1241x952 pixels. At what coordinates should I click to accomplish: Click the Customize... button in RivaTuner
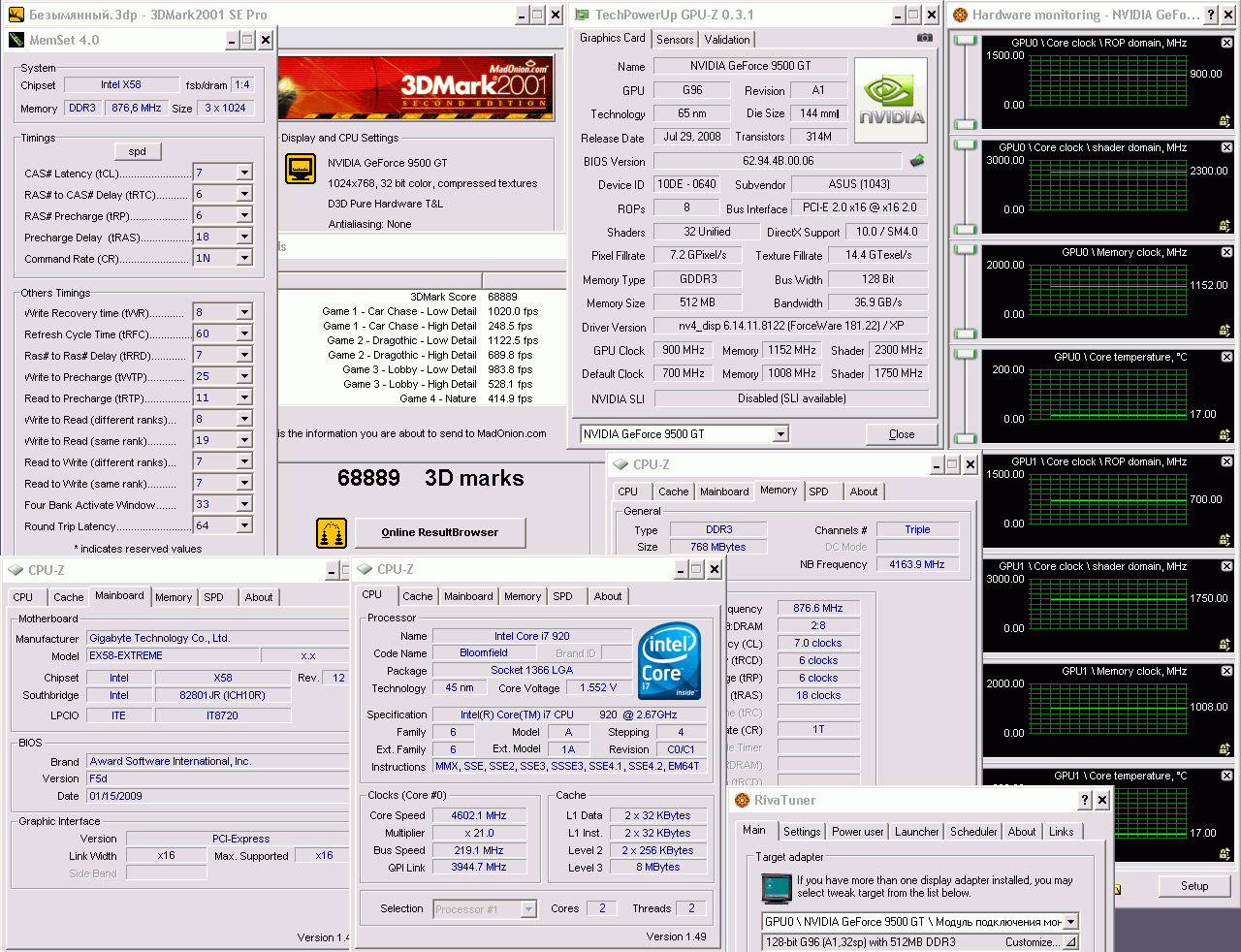click(1041, 941)
